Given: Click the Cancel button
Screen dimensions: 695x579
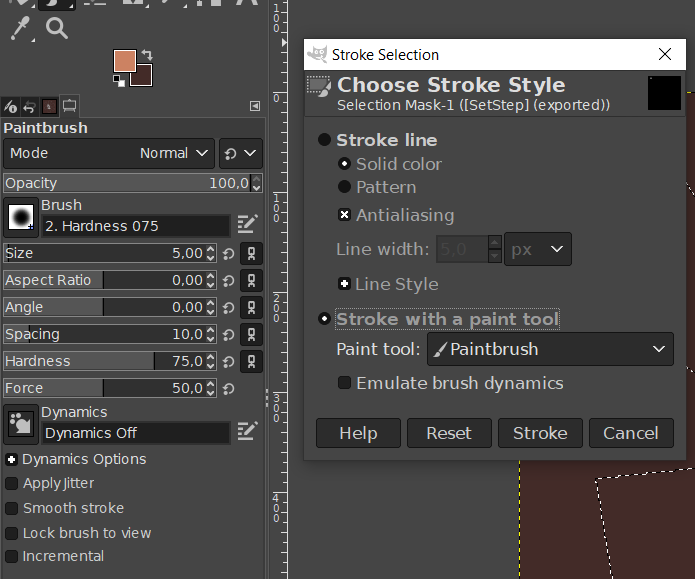Looking at the screenshot, I should (x=631, y=433).
